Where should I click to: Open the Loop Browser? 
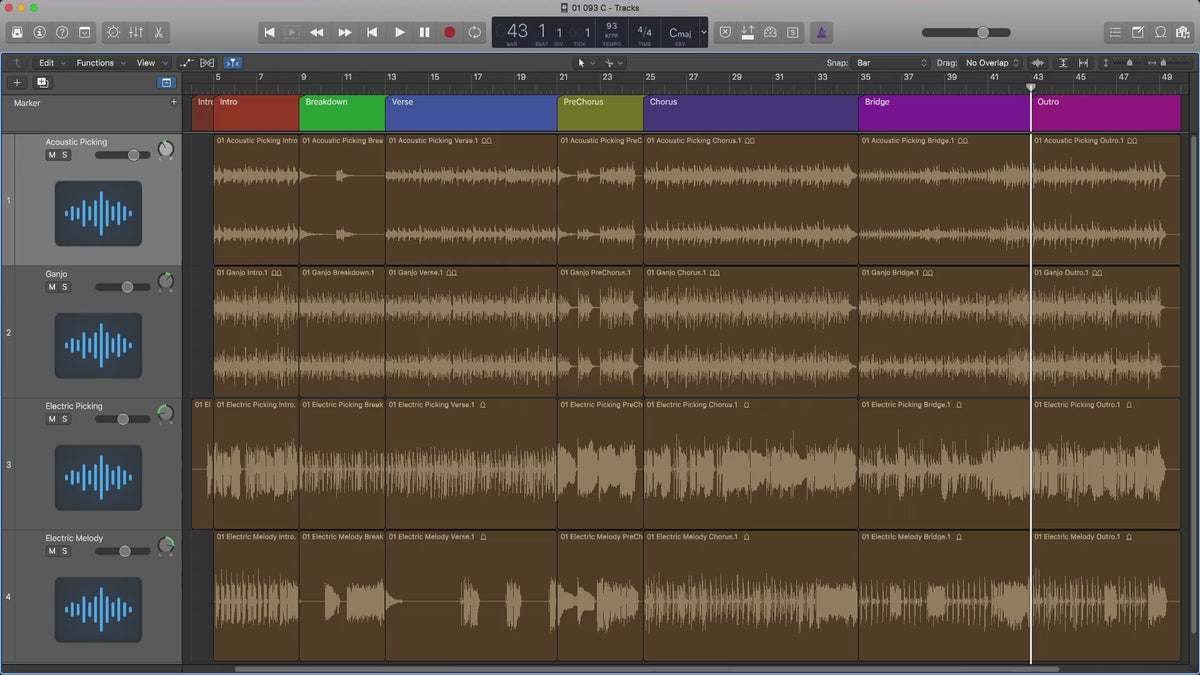pos(1160,32)
